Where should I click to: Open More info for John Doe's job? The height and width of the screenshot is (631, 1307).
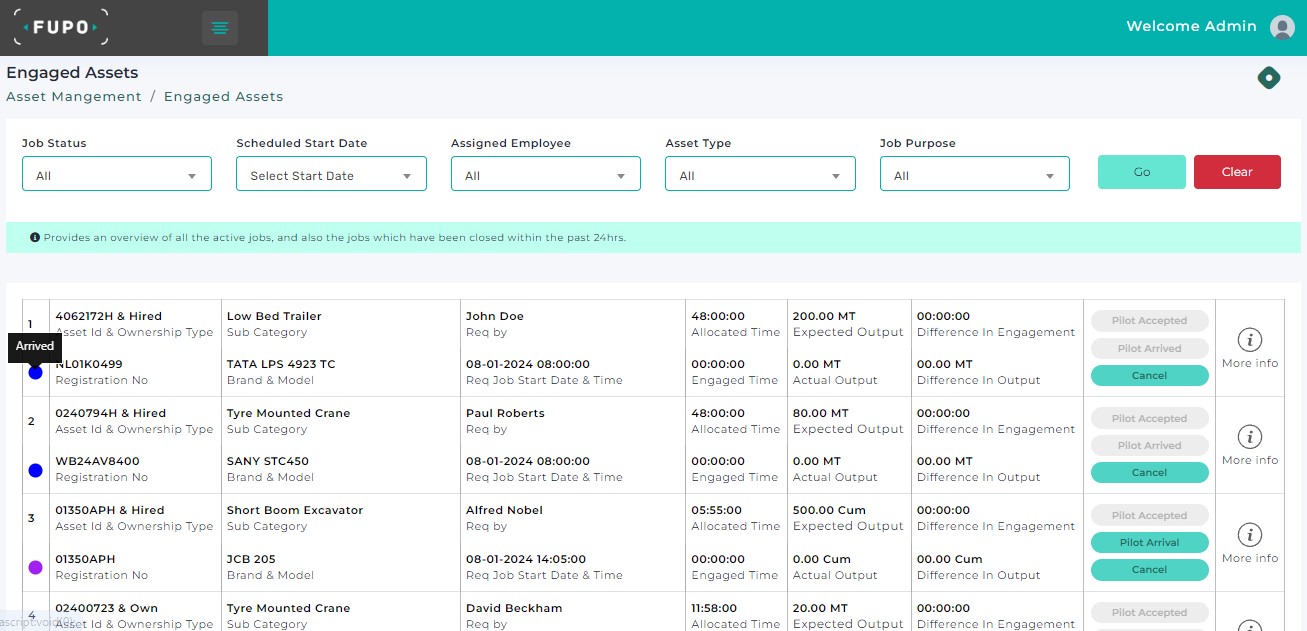point(1250,348)
